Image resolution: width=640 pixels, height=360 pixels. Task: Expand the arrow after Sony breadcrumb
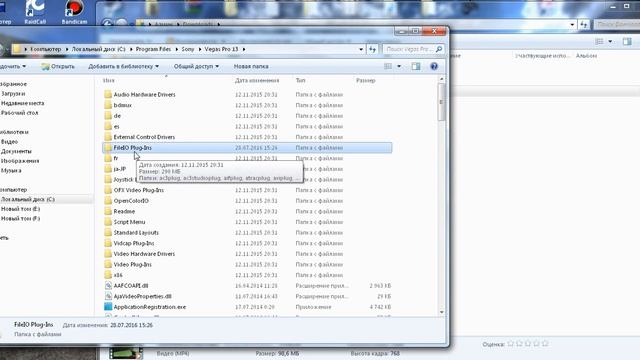(x=200, y=49)
